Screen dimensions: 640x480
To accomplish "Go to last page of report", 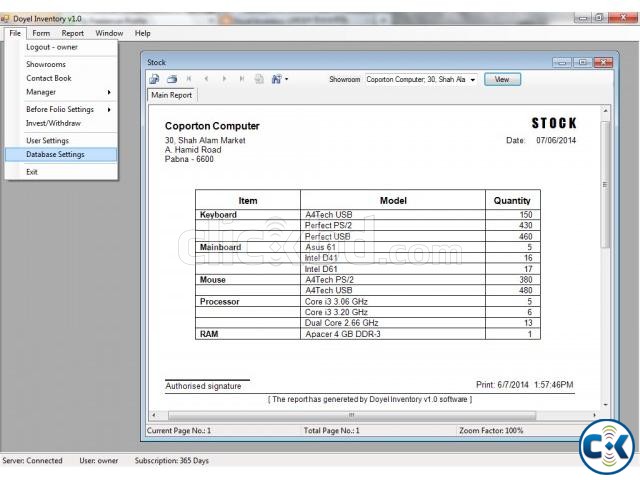I will pos(242,79).
